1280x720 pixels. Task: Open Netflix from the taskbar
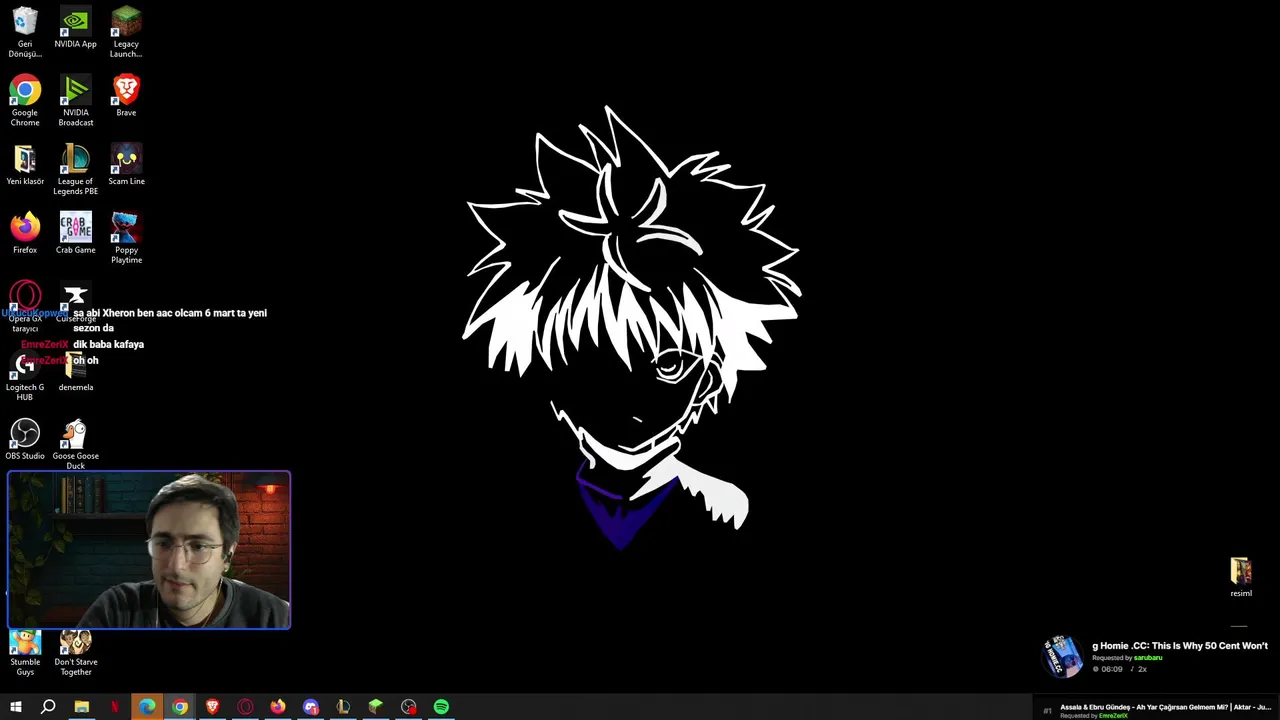114,707
